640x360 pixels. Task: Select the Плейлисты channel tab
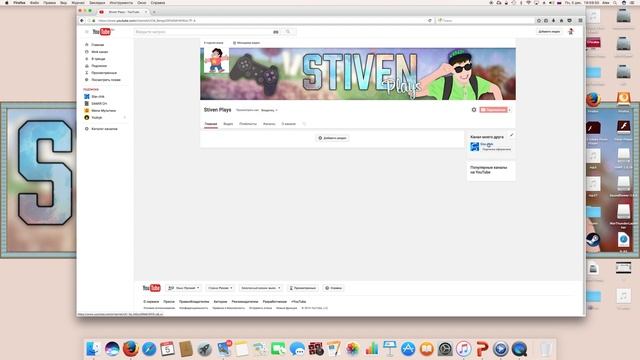[248, 124]
